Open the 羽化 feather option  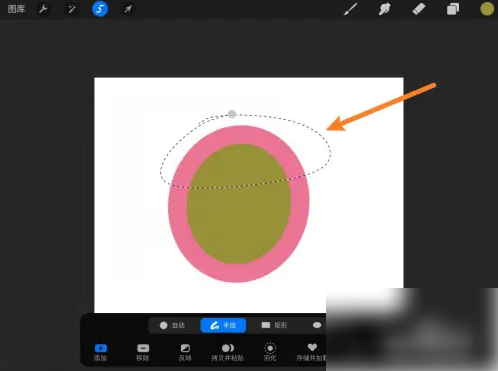tap(270, 353)
